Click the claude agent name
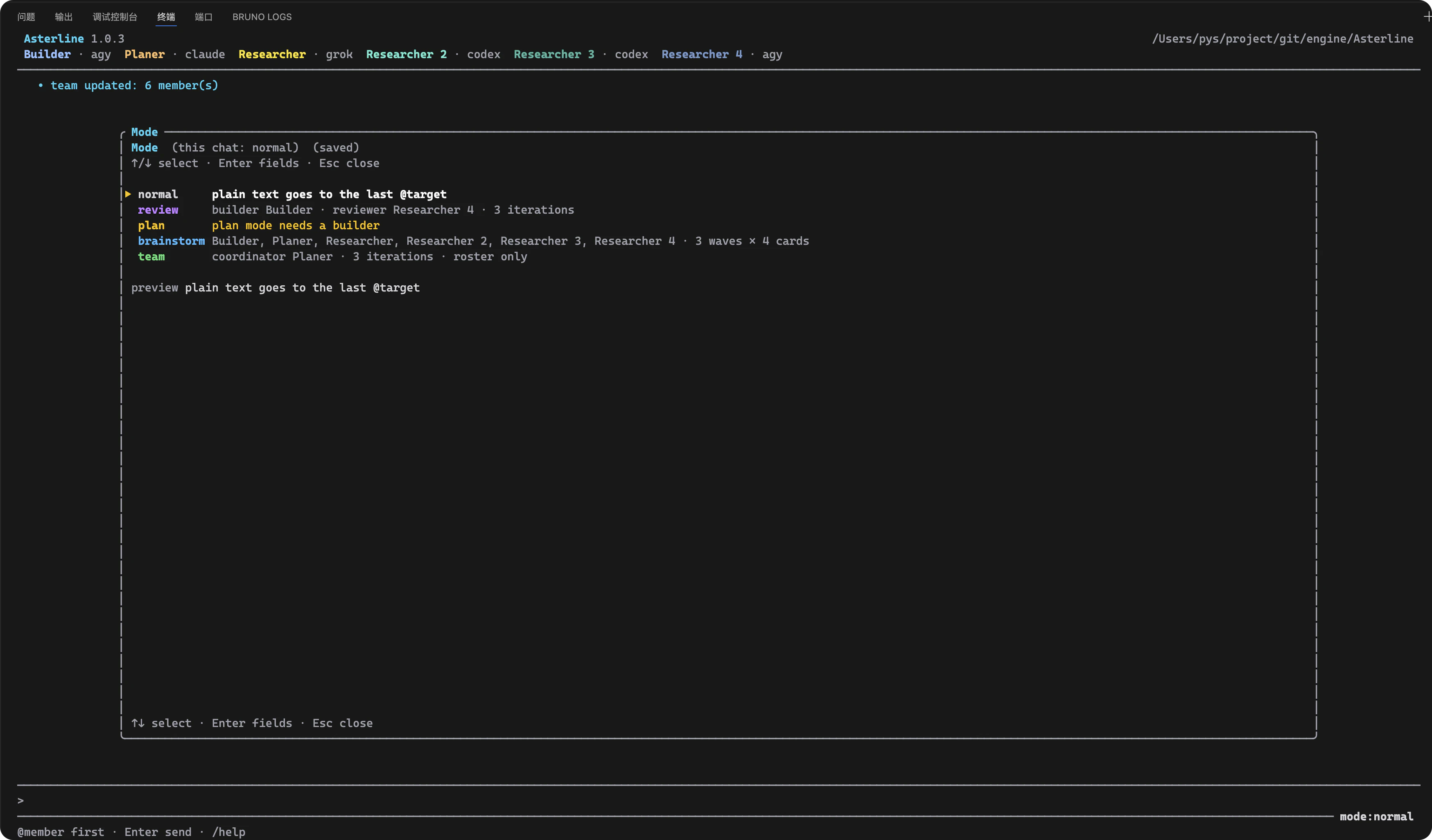The height and width of the screenshot is (840, 1432). [x=205, y=54]
